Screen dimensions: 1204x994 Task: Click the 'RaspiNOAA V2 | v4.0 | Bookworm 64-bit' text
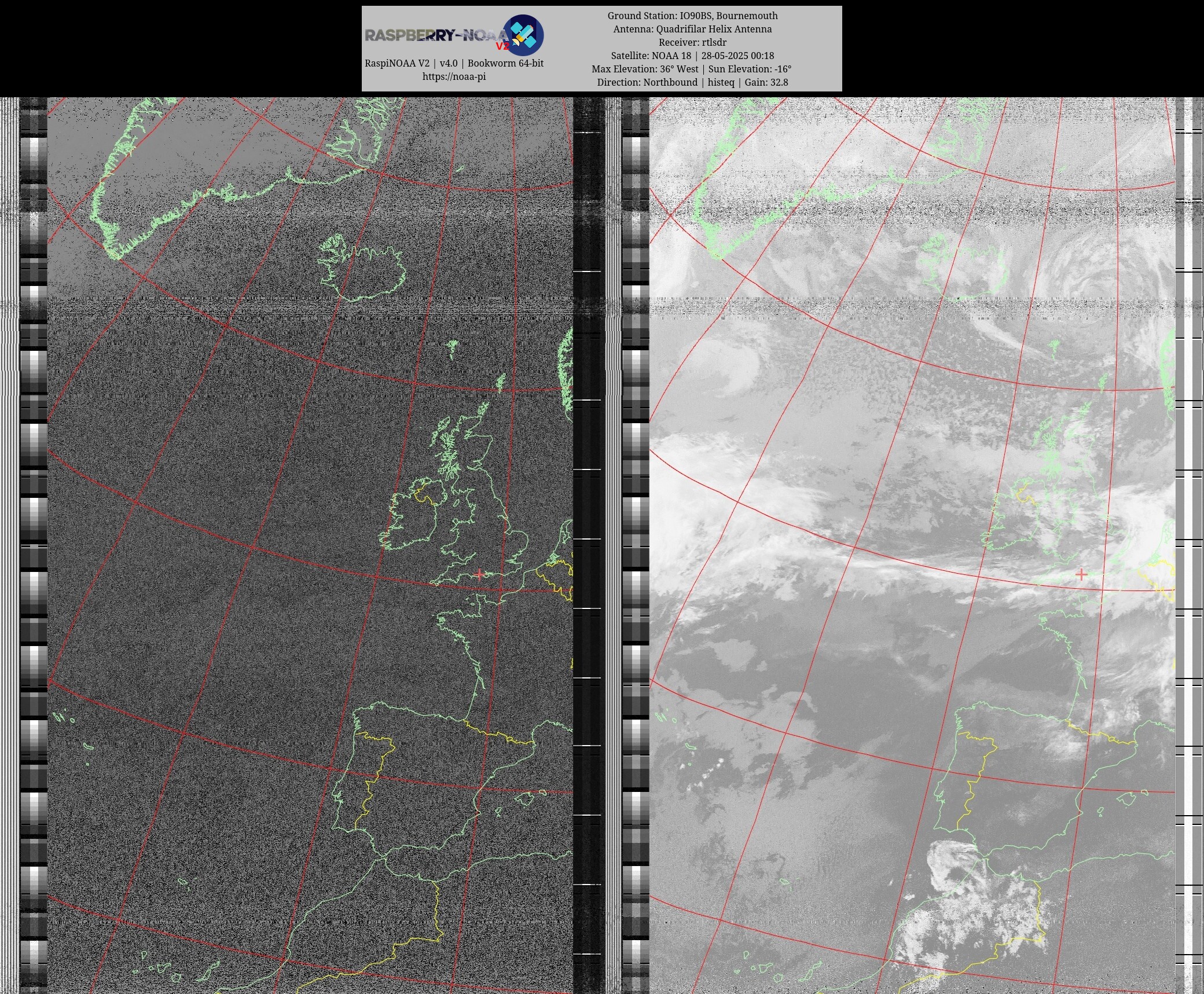click(x=454, y=63)
